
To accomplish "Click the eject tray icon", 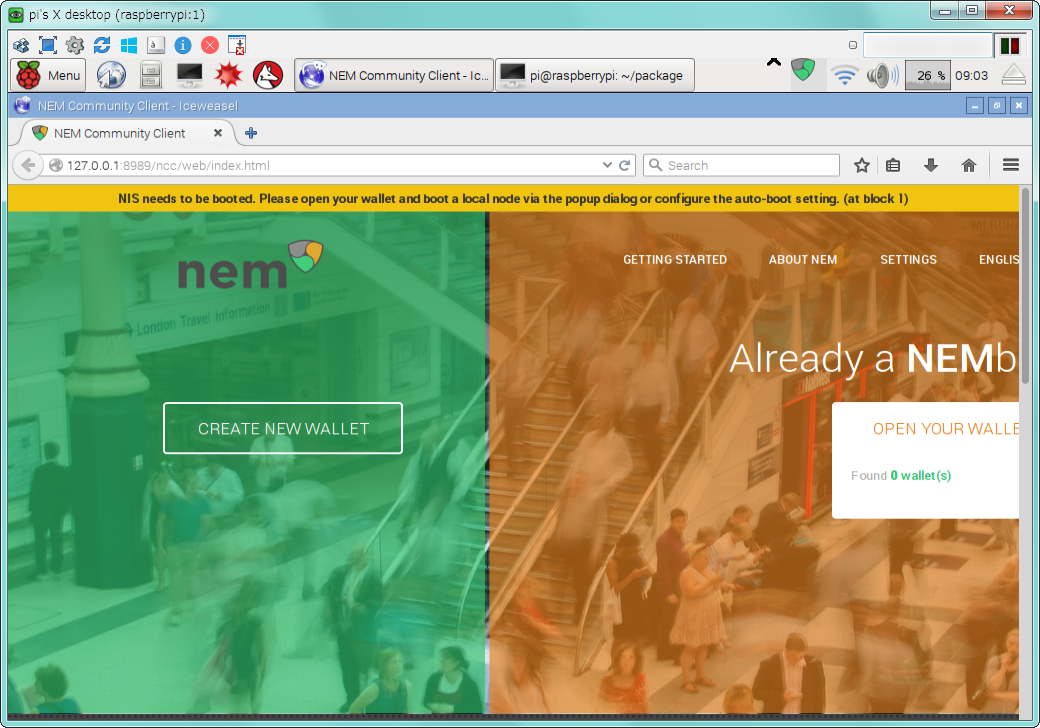I will pos(1013,75).
